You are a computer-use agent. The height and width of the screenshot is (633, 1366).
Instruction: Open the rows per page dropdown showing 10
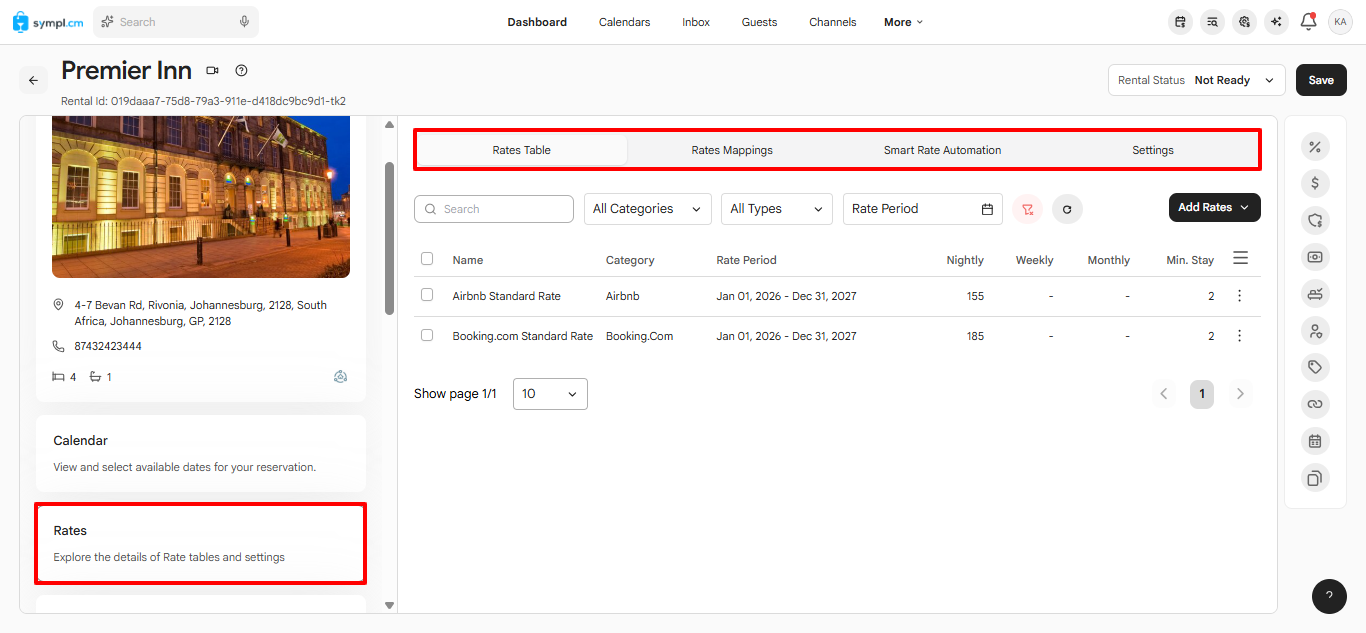[550, 394]
